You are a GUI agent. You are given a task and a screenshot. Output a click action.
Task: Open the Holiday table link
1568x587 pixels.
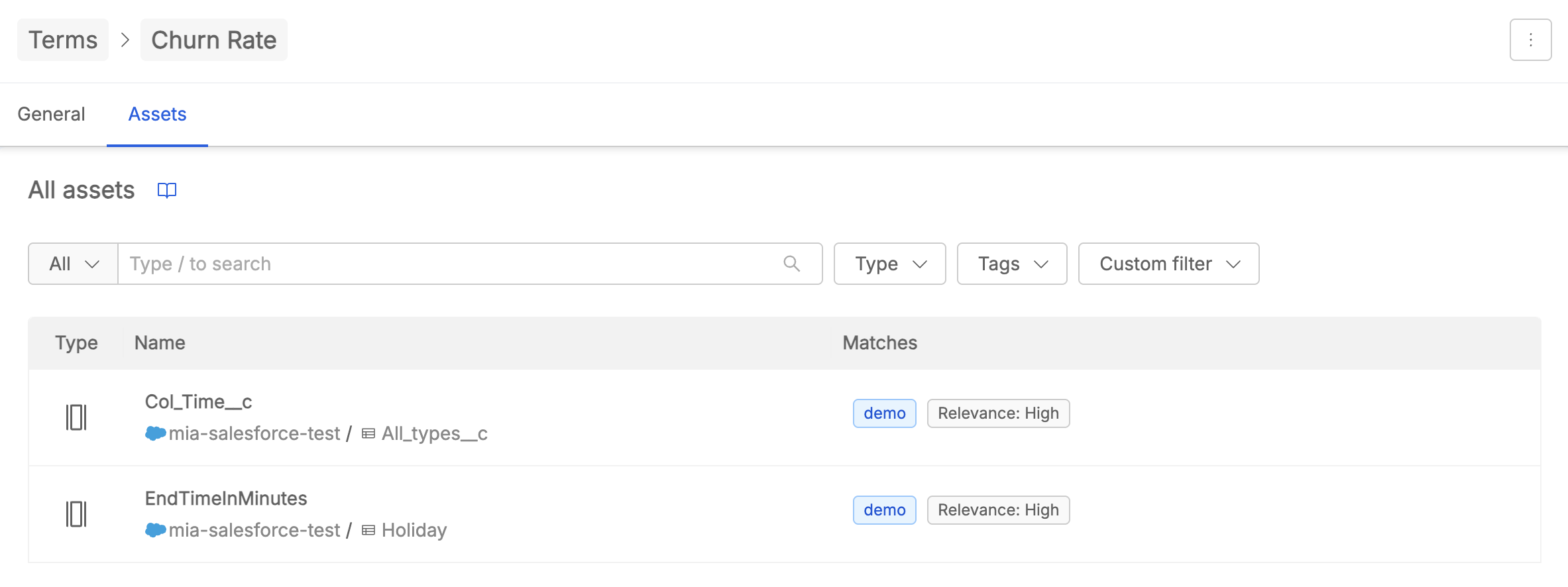point(414,530)
